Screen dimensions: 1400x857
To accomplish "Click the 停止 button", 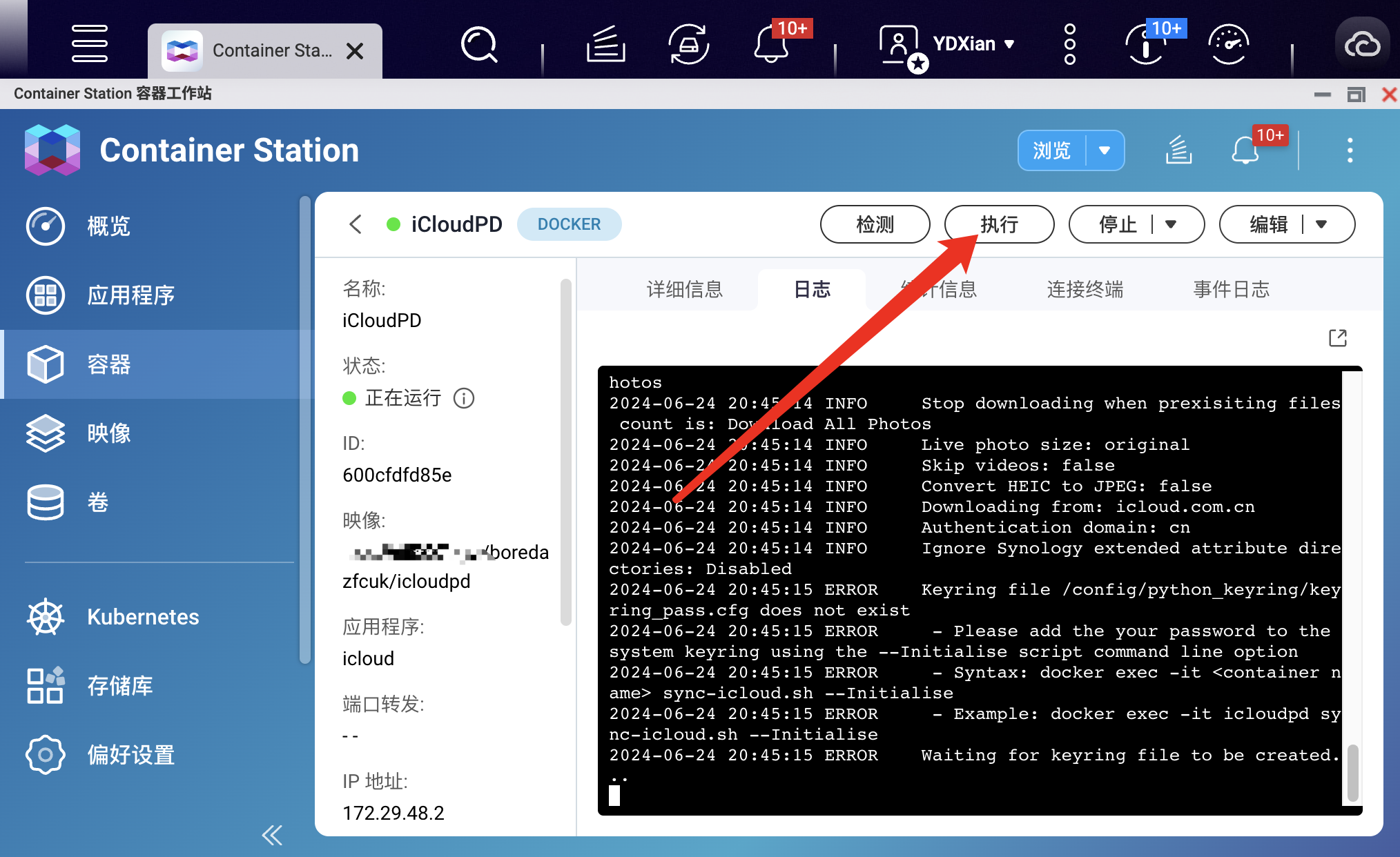I will pyautogui.click(x=1118, y=224).
